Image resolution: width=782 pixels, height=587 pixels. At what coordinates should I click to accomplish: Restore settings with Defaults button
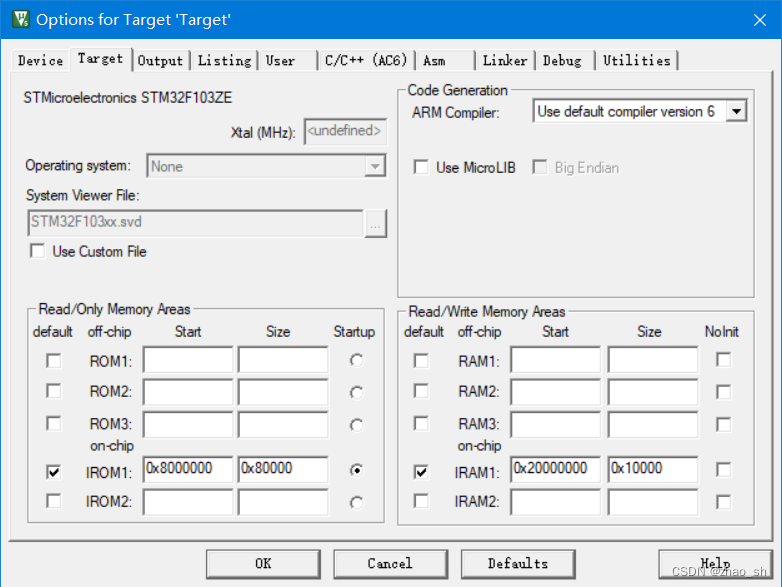[x=518, y=564]
